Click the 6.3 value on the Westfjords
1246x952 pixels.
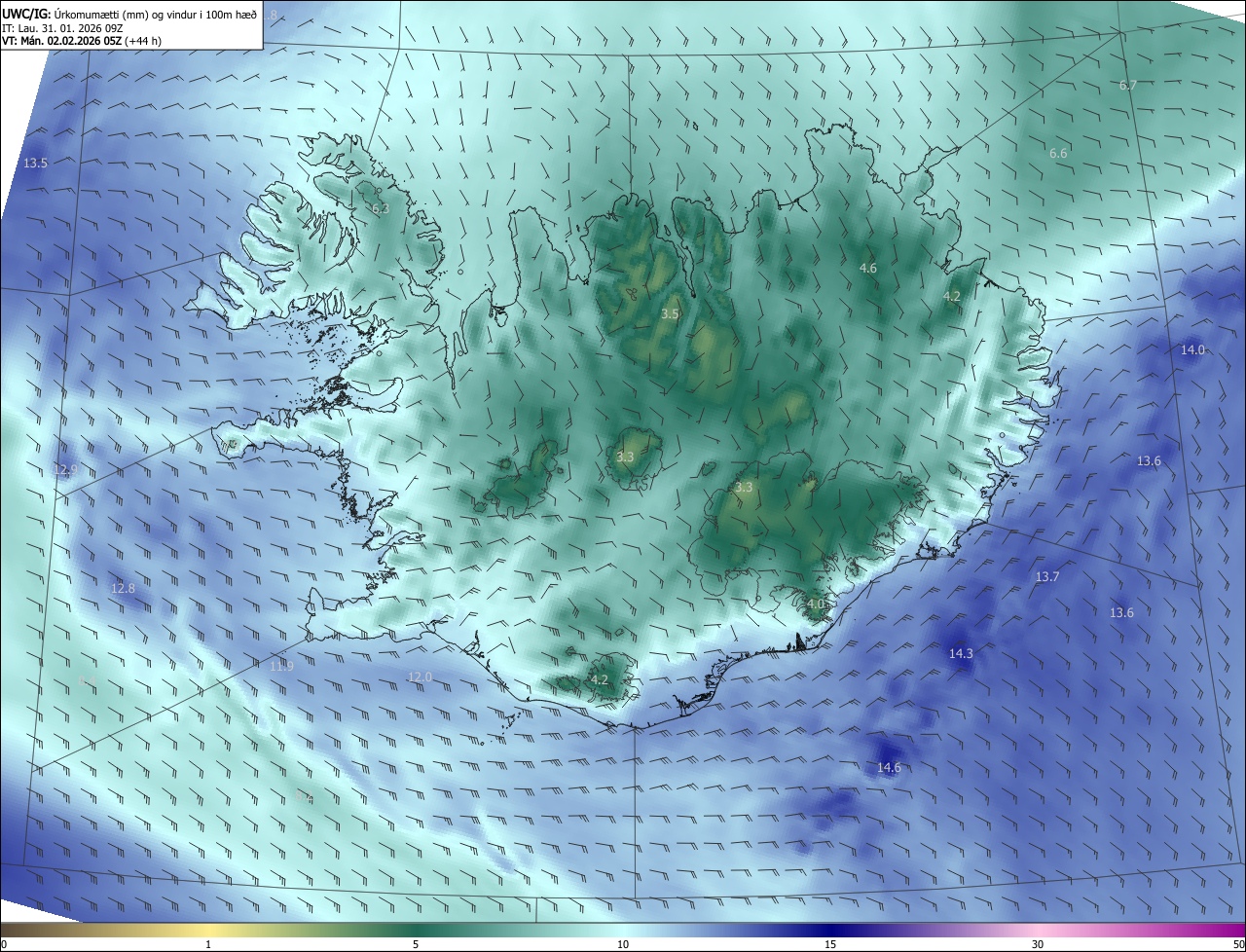point(380,208)
